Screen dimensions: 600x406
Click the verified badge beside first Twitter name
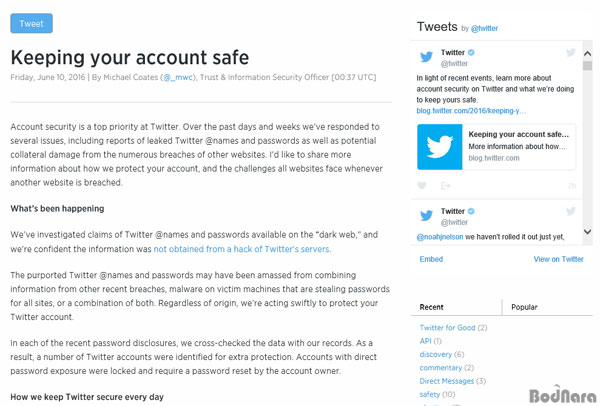(471, 52)
